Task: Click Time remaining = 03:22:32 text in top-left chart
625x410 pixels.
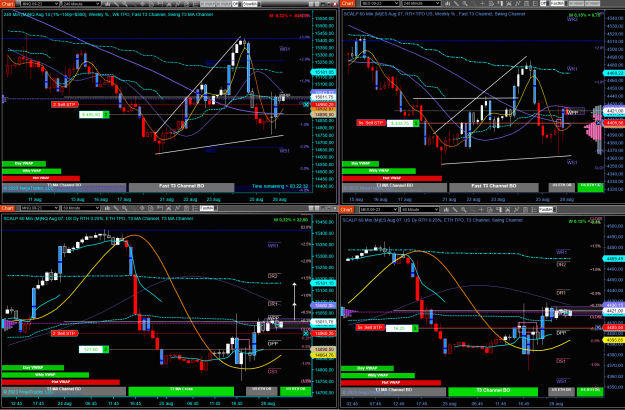Action: point(280,186)
